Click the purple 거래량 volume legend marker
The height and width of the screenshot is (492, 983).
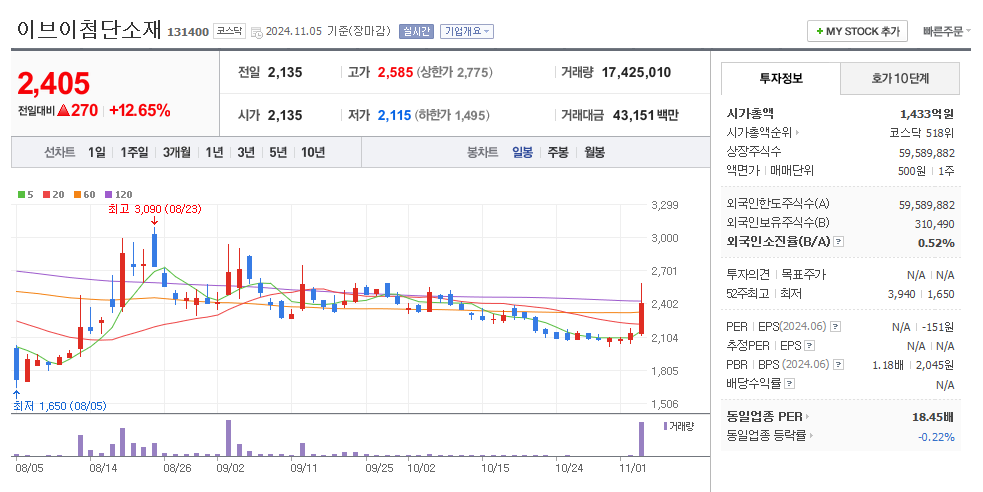(x=665, y=426)
